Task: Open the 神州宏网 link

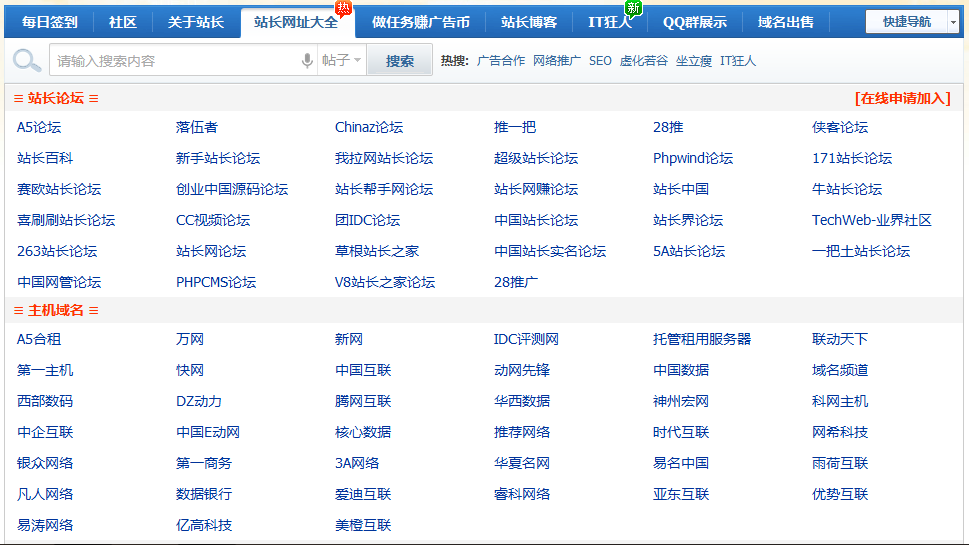Action: [681, 401]
